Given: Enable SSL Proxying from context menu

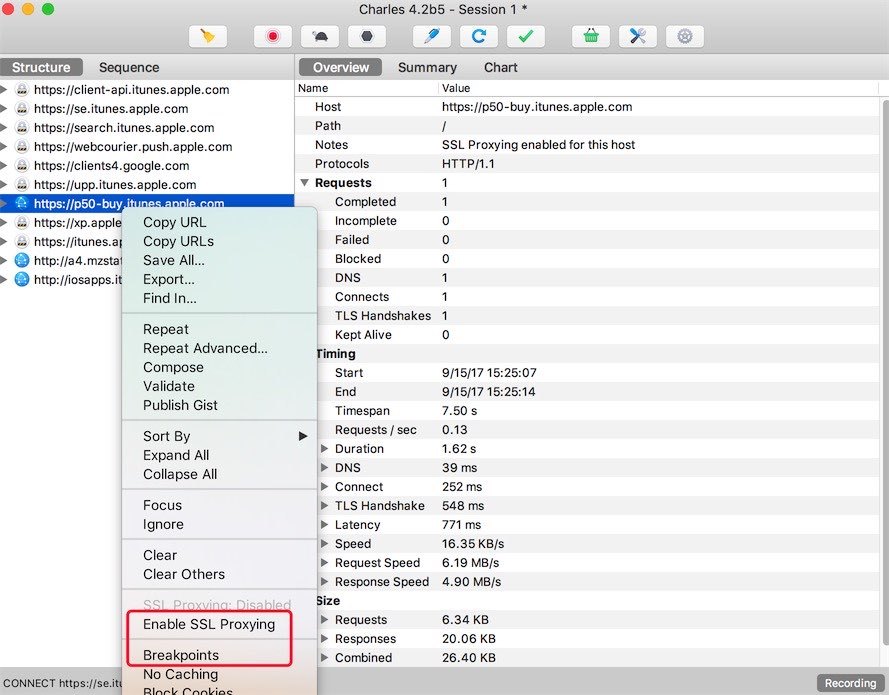Looking at the screenshot, I should pyautogui.click(x=208, y=624).
